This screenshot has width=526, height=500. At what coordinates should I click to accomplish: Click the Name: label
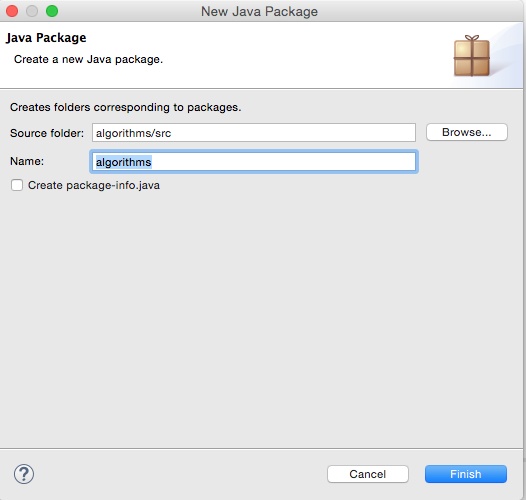27,161
